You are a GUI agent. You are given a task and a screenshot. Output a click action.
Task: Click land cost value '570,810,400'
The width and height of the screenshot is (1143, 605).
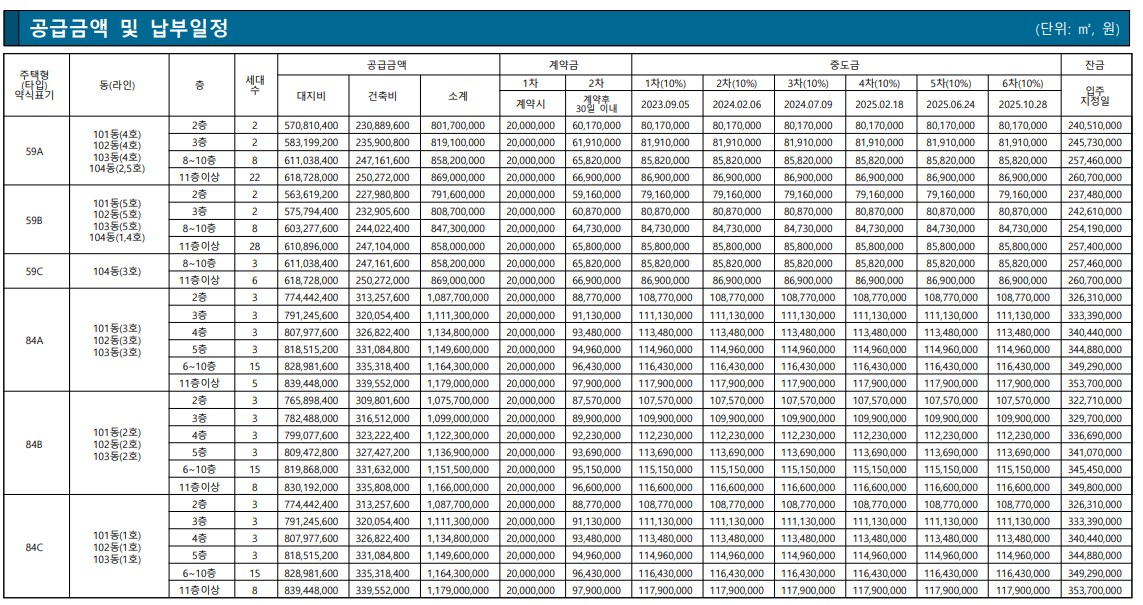coord(311,125)
